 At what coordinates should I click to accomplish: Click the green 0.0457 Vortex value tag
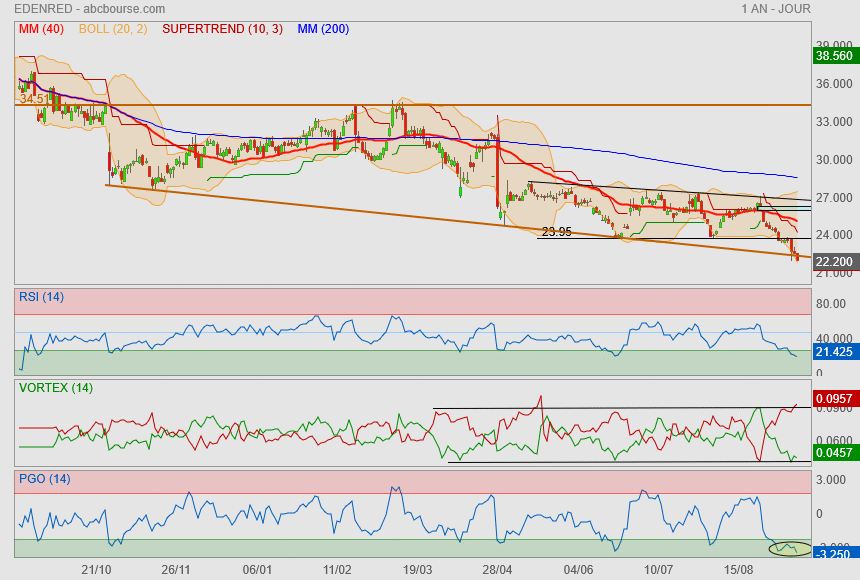[834, 454]
